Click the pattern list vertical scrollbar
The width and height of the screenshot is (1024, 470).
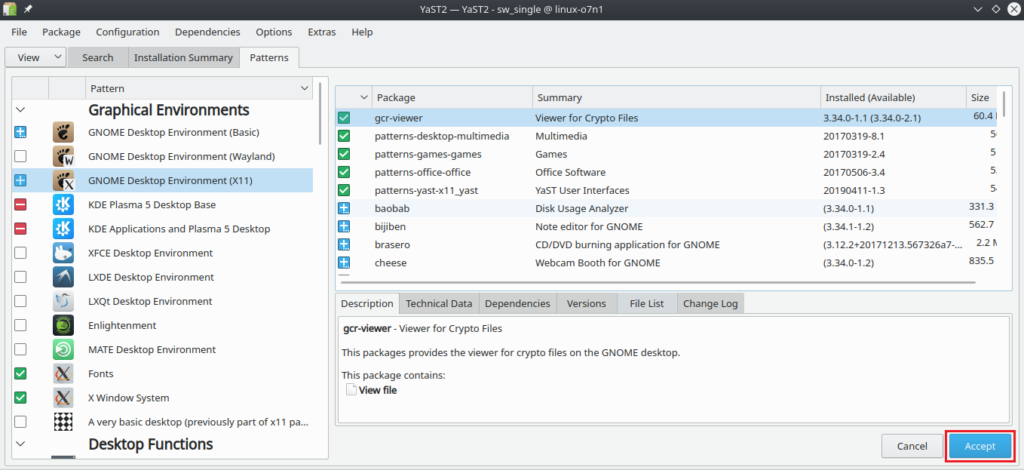(x=320, y=112)
